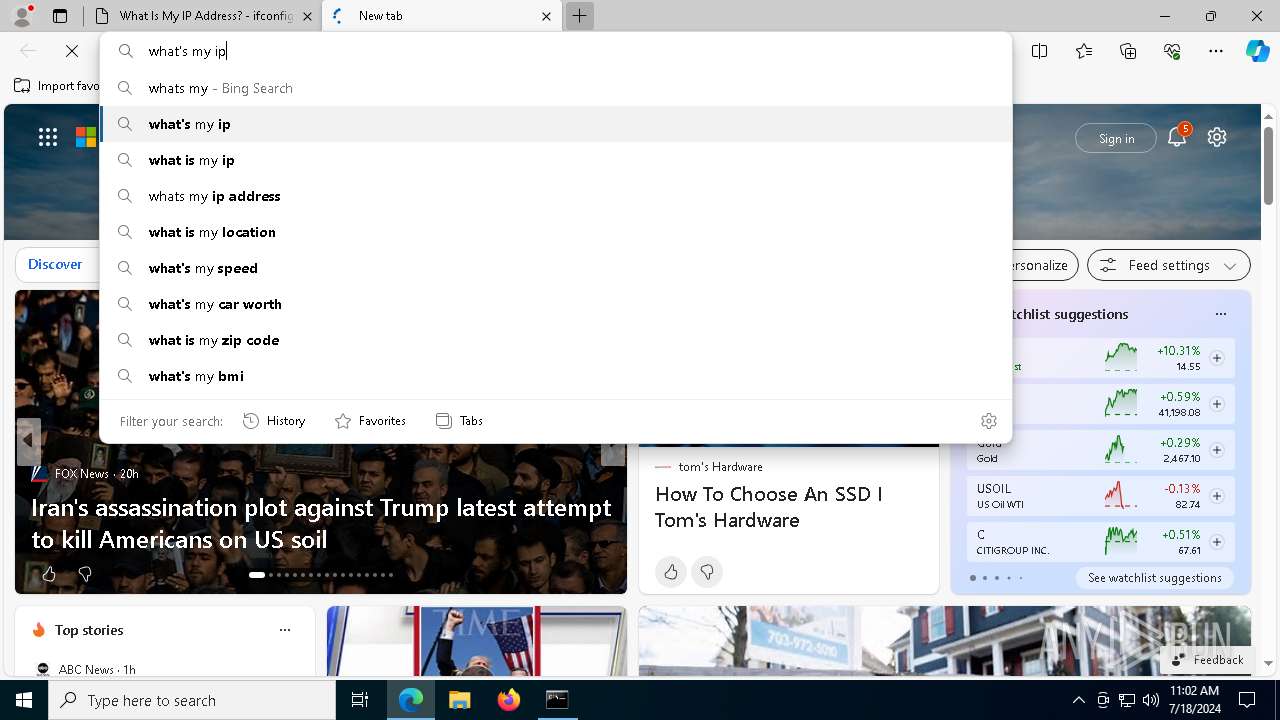The height and width of the screenshot is (720, 1280).
Task: Select suggestion "what's my ip"
Action: click(x=556, y=124)
